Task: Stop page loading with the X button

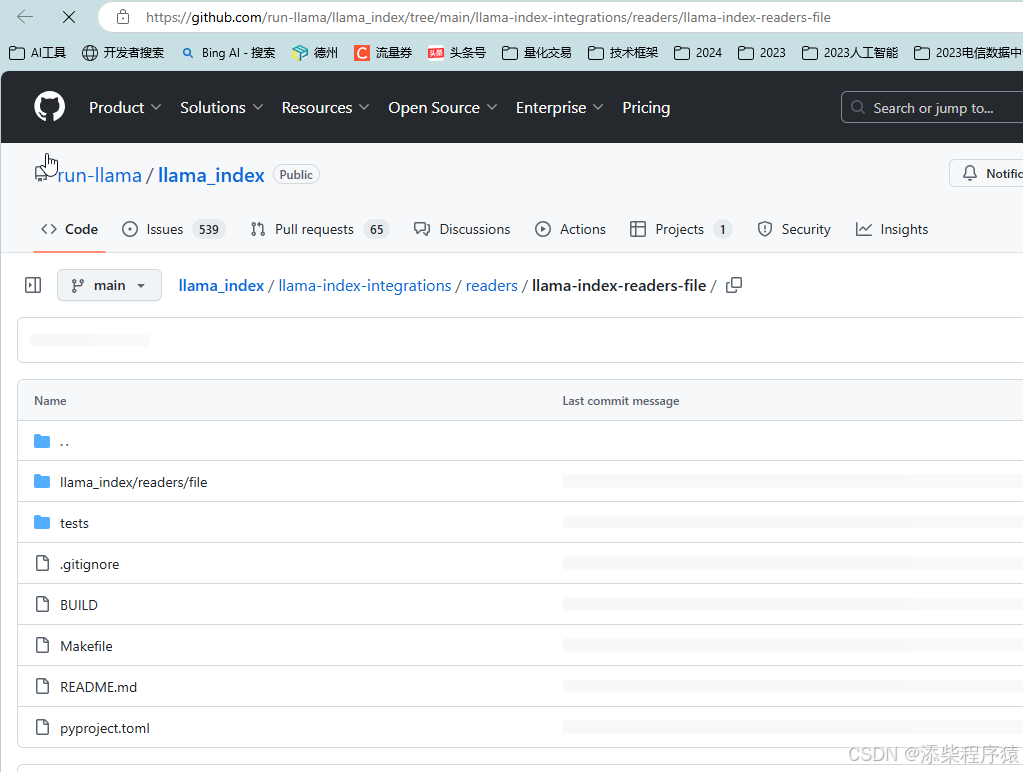Action: 69,17
